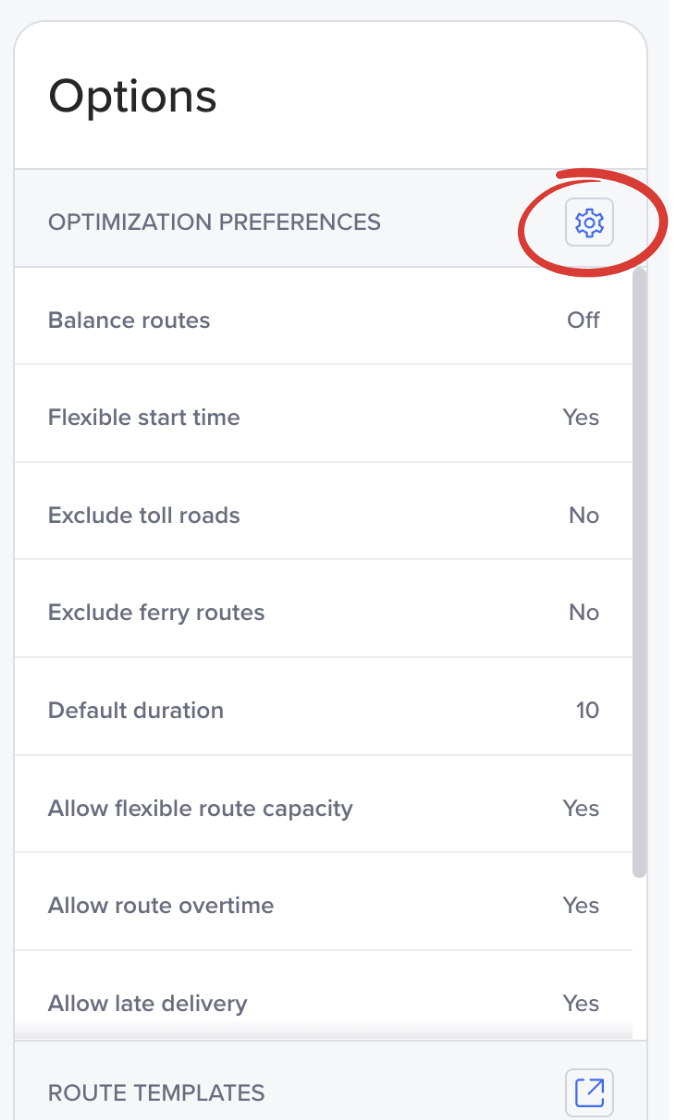Open route templates external link icon
Screen dimensions: 674x1120
(590, 1091)
